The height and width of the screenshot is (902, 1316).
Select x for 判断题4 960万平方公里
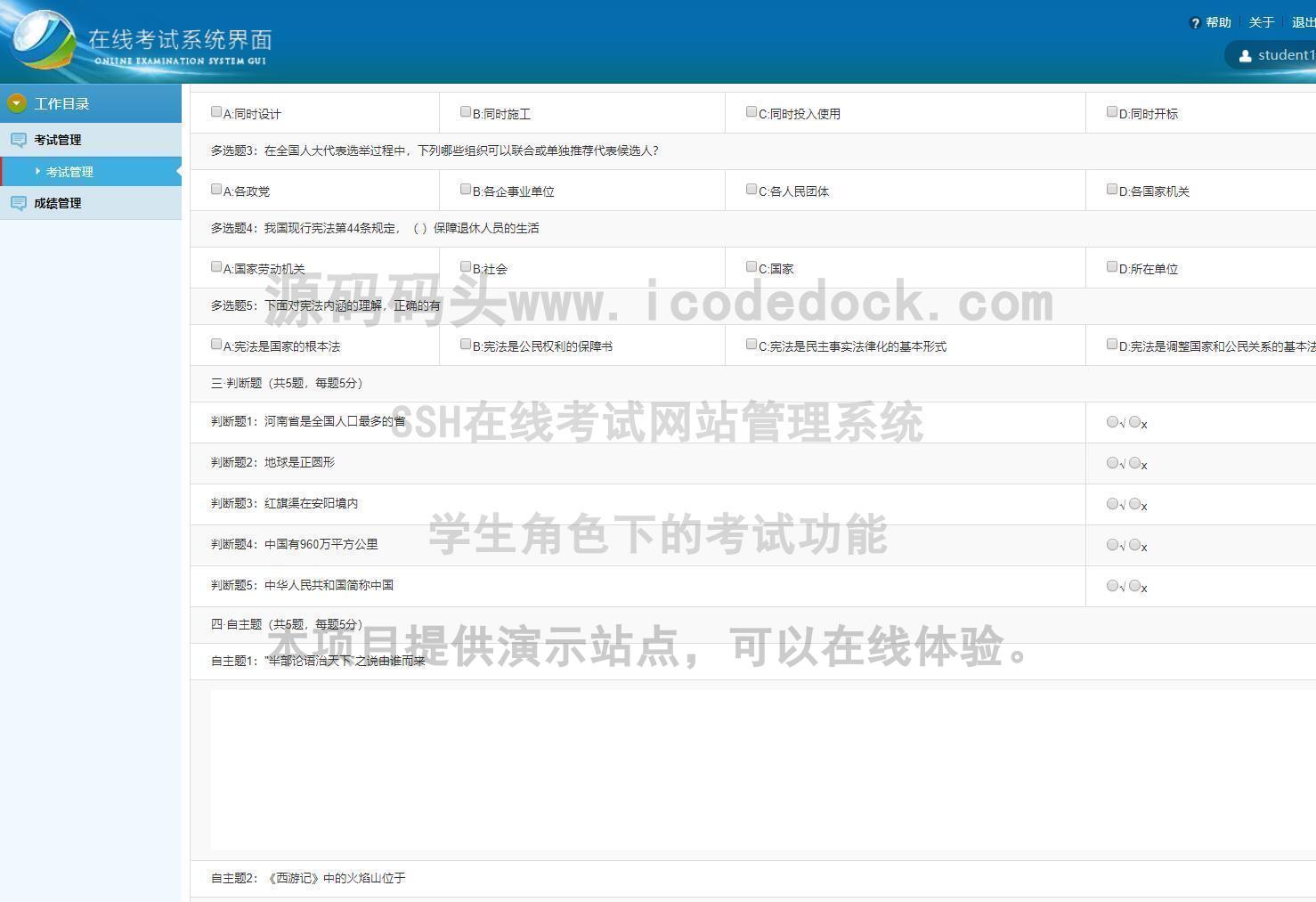click(1134, 545)
